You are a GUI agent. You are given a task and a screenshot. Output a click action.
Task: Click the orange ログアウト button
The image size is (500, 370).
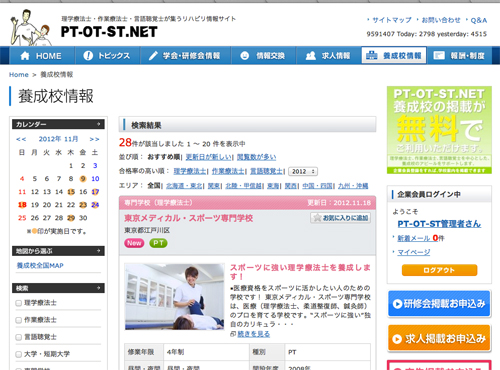439,270
